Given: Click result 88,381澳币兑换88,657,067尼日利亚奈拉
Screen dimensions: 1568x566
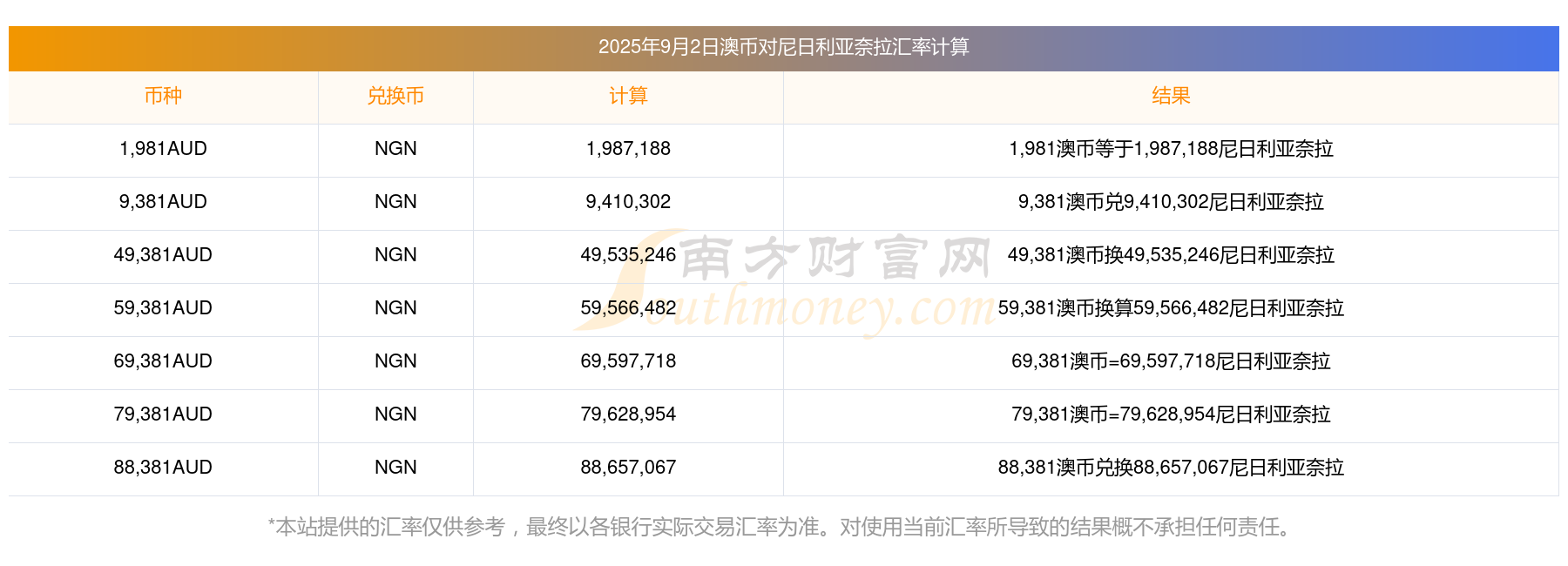Looking at the screenshot, I should tap(1171, 468).
